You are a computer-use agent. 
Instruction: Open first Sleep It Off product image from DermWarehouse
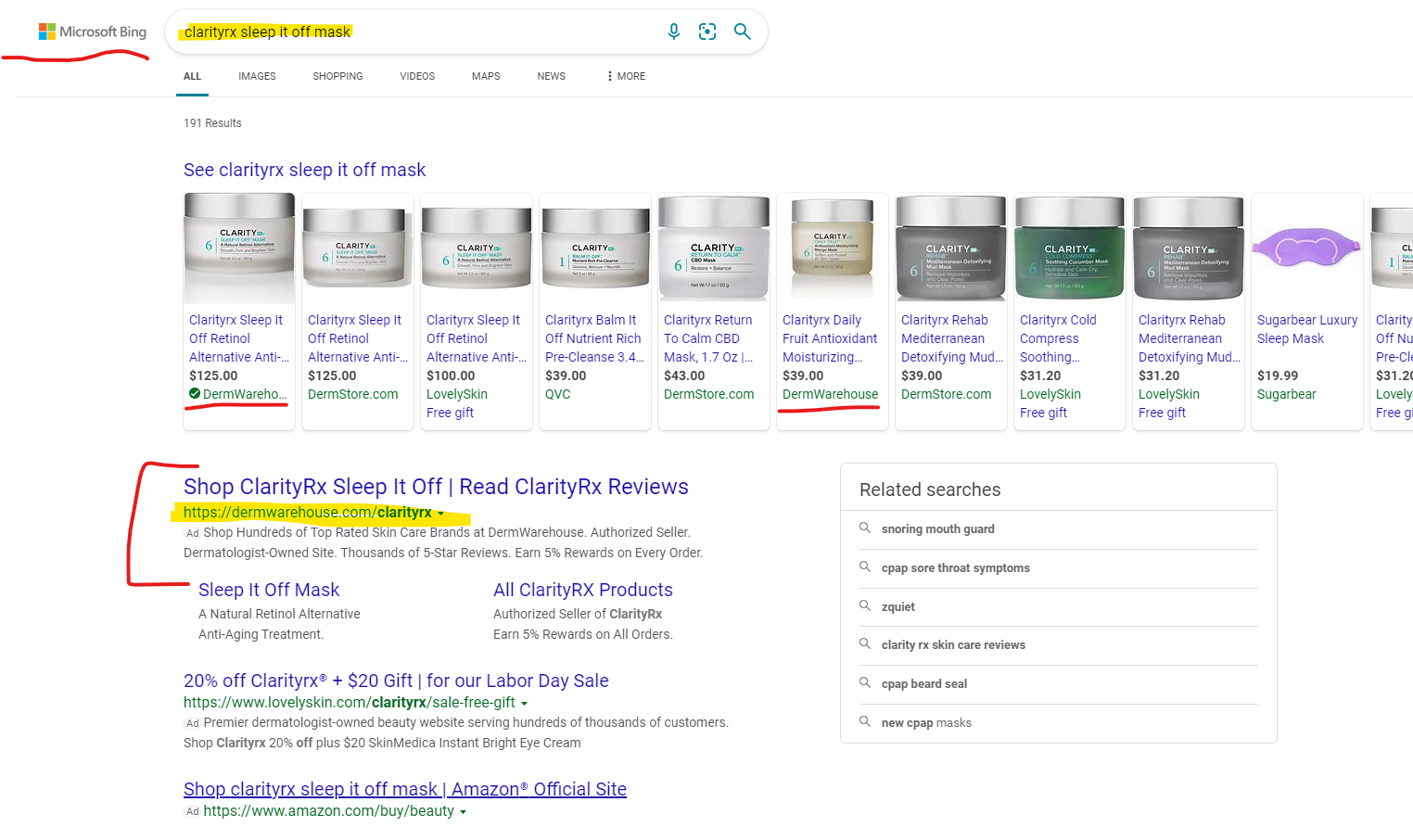click(x=239, y=248)
